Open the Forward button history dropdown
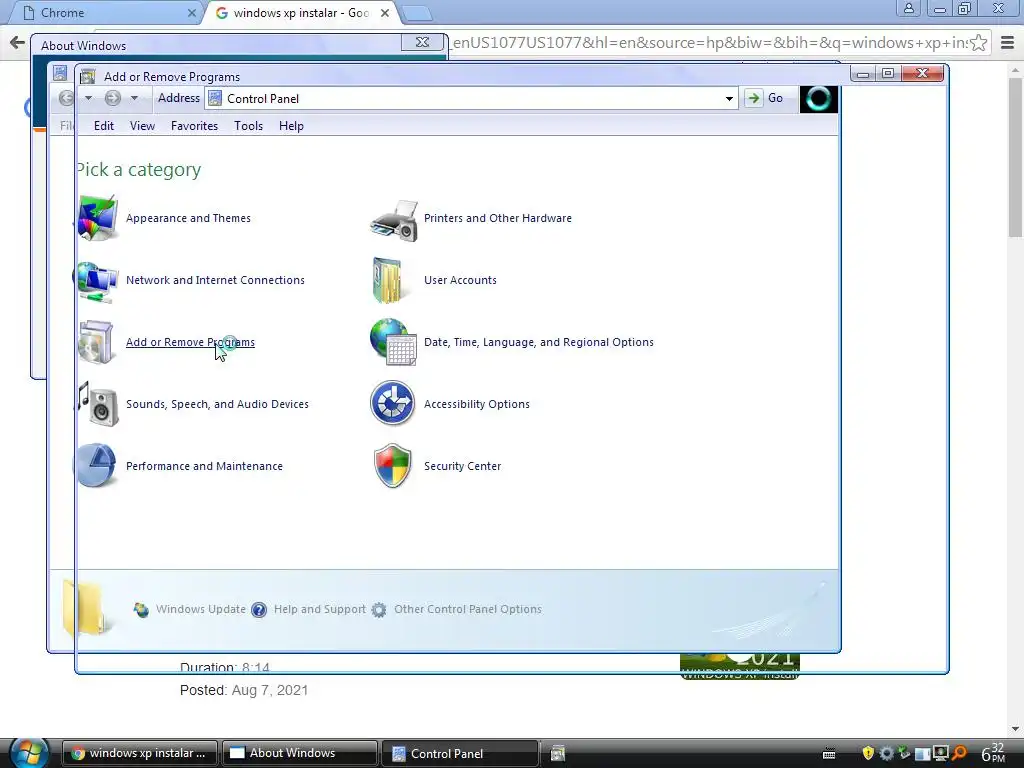 click(x=134, y=98)
